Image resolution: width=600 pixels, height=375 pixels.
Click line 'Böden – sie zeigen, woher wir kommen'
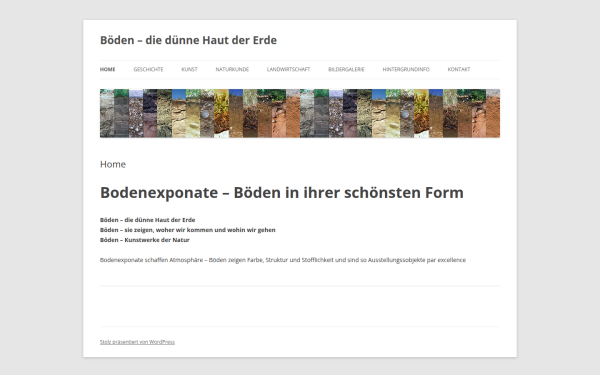[x=188, y=230]
